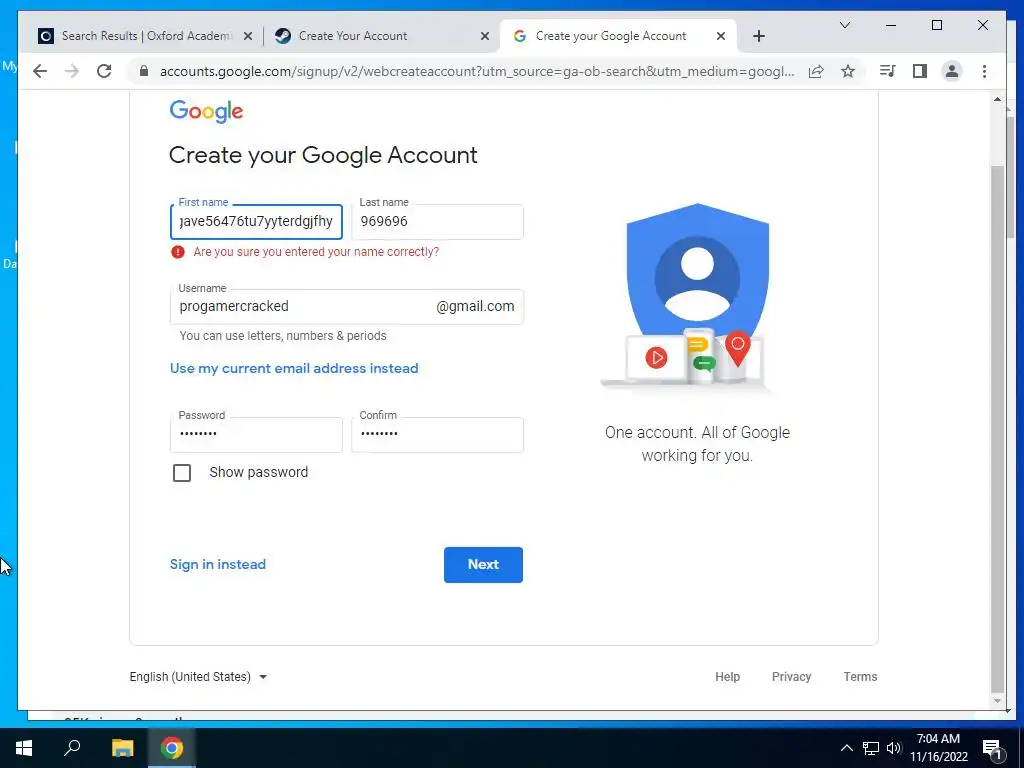
Task: Show hidden system tray icons
Action: pos(846,748)
